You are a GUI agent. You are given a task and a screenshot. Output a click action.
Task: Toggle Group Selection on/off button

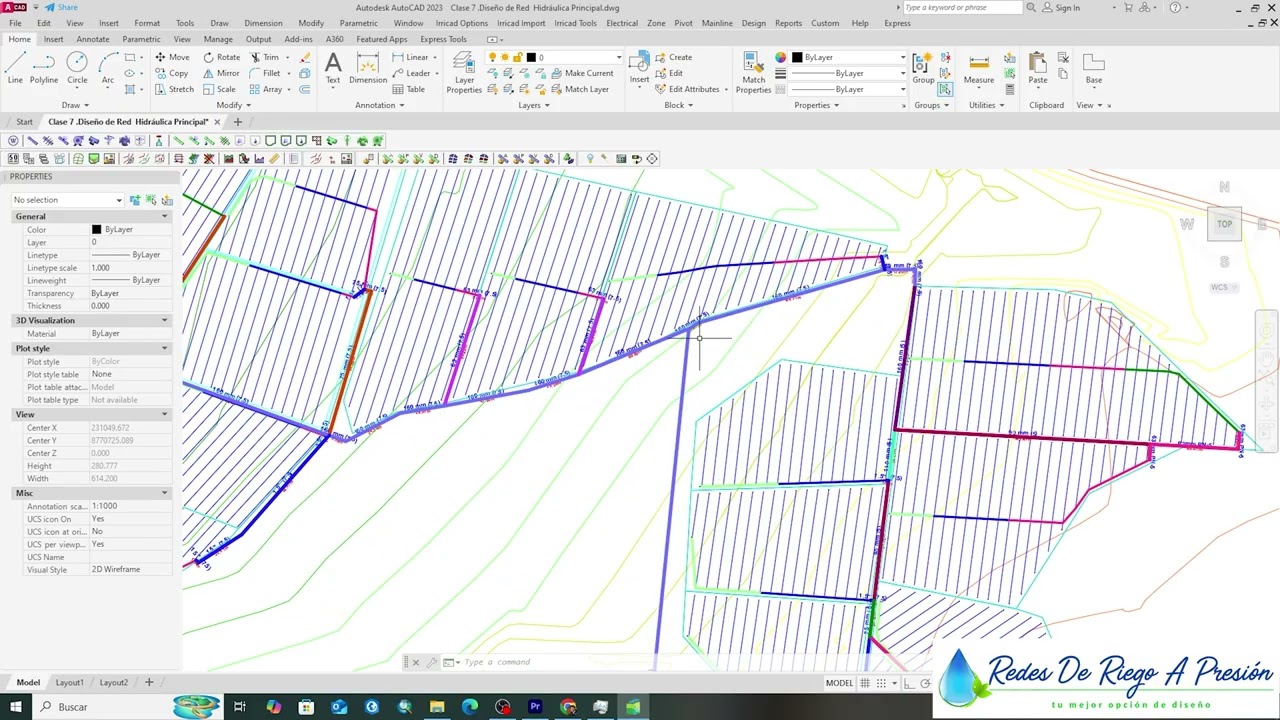[x=945, y=89]
